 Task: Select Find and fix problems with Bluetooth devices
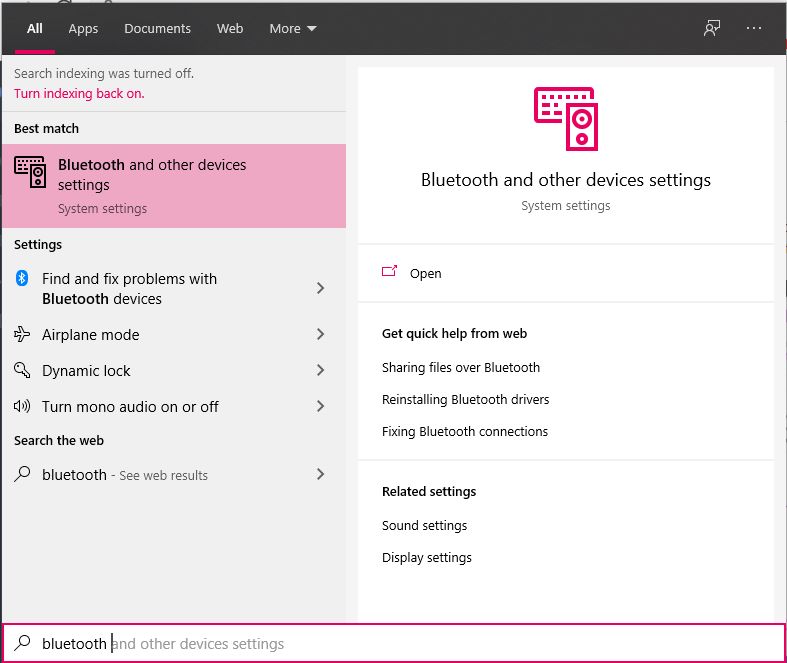coord(174,289)
